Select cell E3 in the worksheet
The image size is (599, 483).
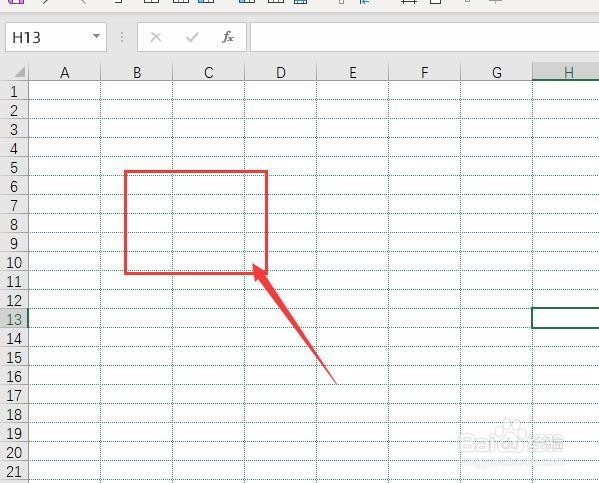(353, 128)
